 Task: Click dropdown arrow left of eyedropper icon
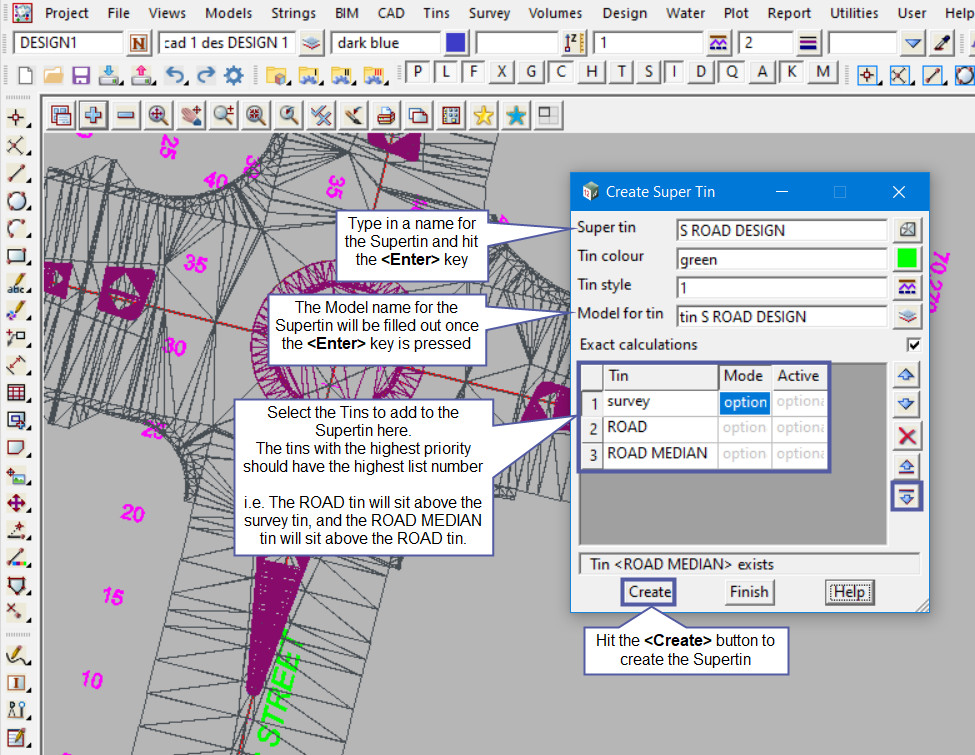912,43
